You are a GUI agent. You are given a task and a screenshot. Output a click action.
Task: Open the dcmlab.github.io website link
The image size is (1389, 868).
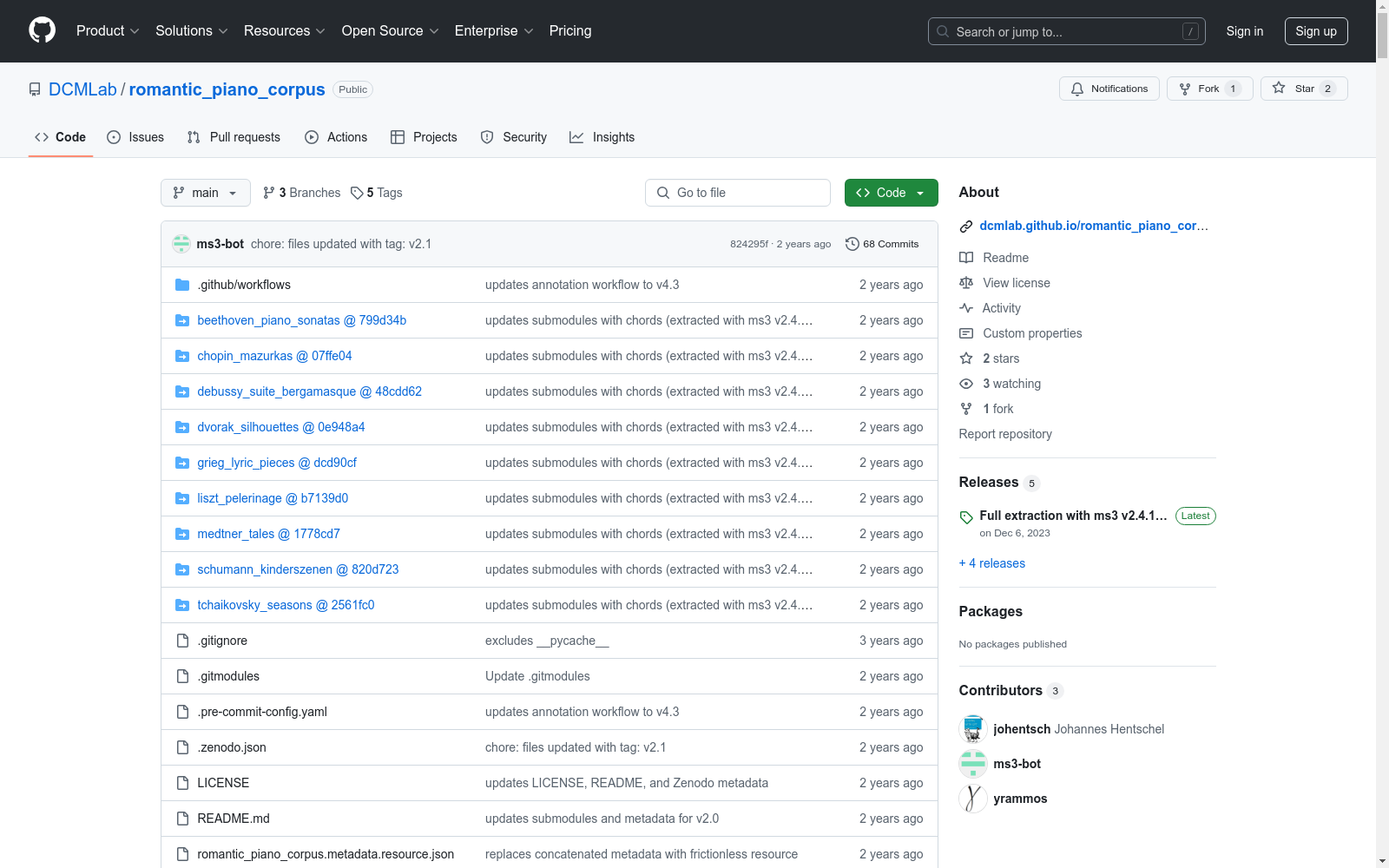point(1094,226)
